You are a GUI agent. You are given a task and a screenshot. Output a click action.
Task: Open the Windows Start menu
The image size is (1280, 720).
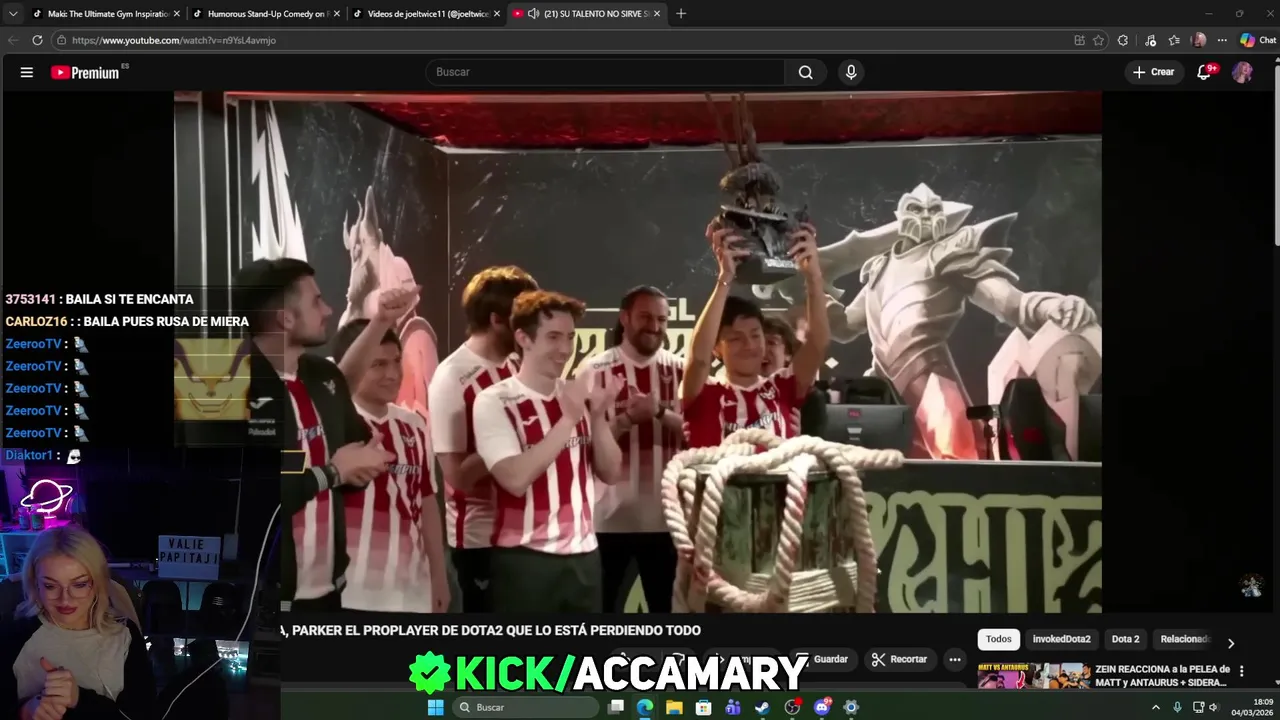pyautogui.click(x=435, y=707)
